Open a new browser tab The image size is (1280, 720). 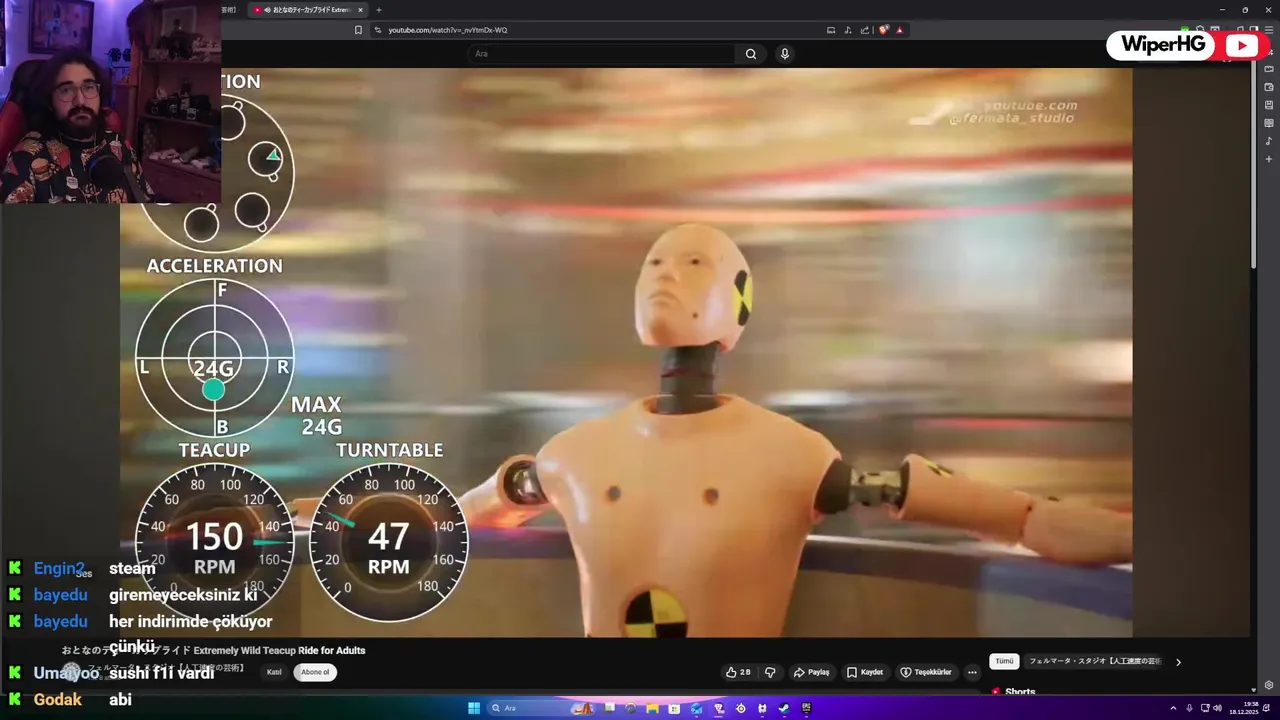378,10
